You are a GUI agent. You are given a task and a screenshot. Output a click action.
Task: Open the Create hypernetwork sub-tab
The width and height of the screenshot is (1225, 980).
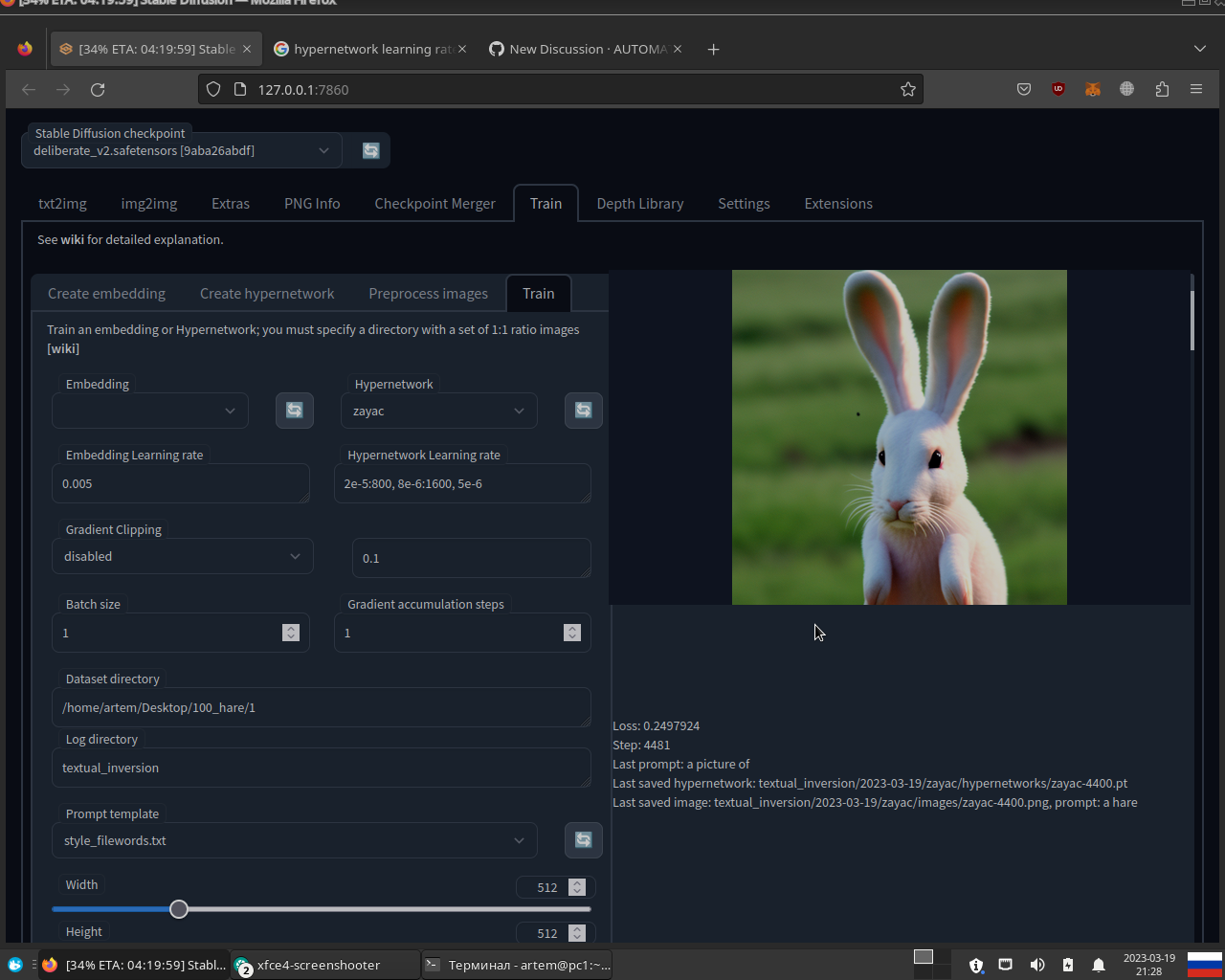[x=267, y=293]
